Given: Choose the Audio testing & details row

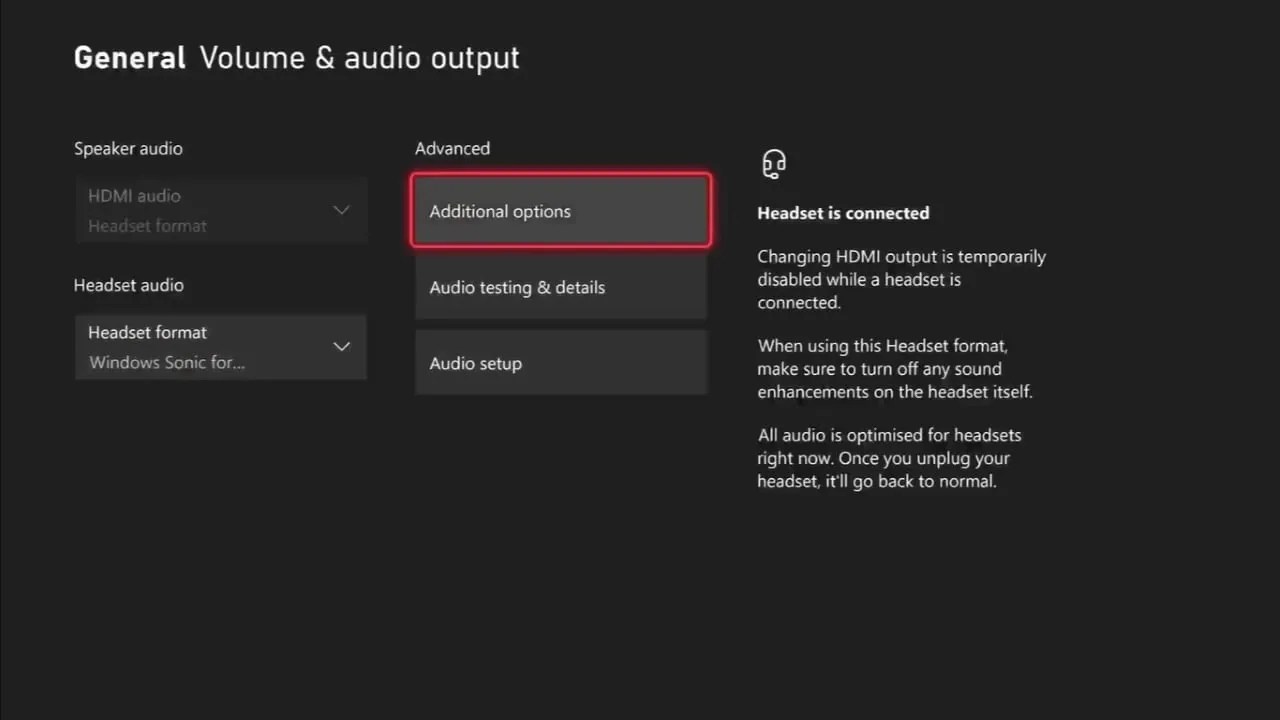Looking at the screenshot, I should tap(560, 287).
